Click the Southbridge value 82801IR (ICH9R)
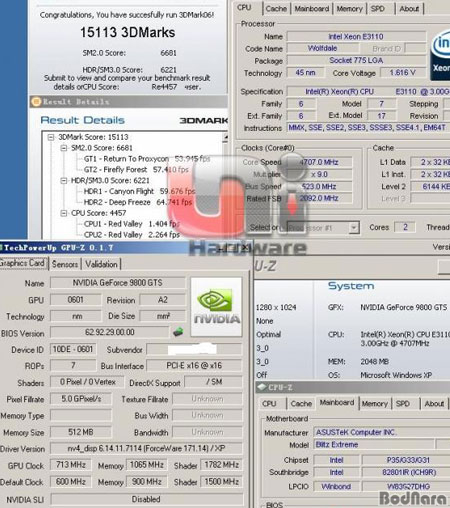 406,472
